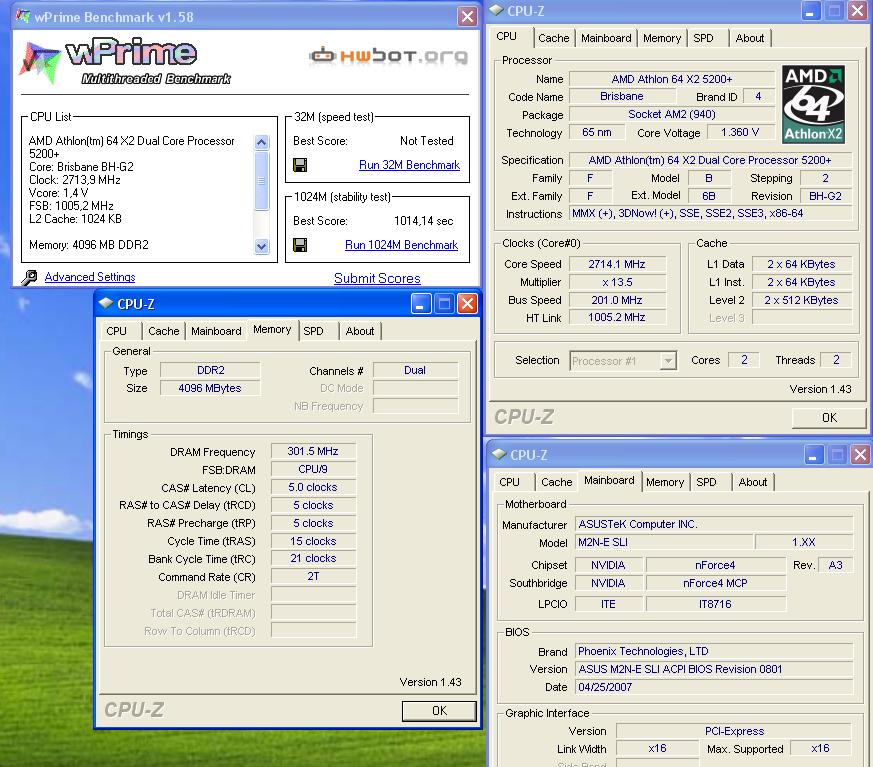Click the BIOS Brand 'Phoenix Technologies, LTD'
The image size is (873, 767).
tap(714, 651)
